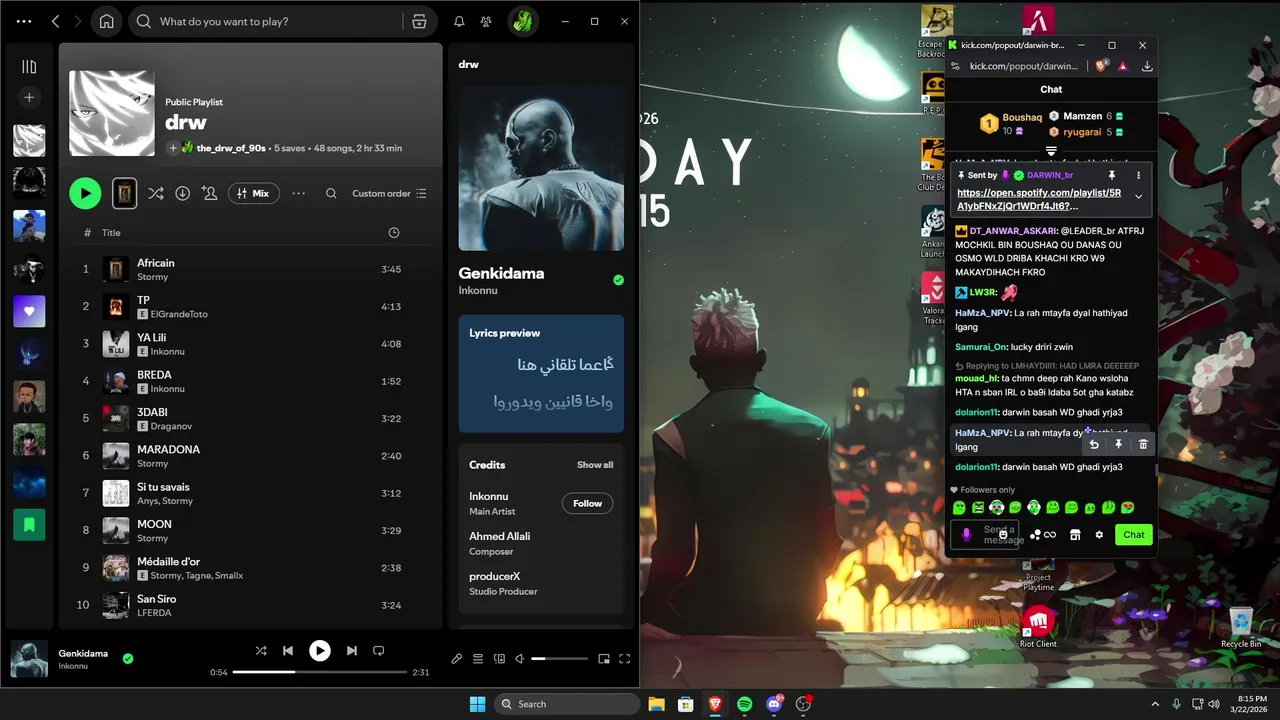Open Browse icon in Spotify search bar
1280x720 pixels.
pos(419,21)
